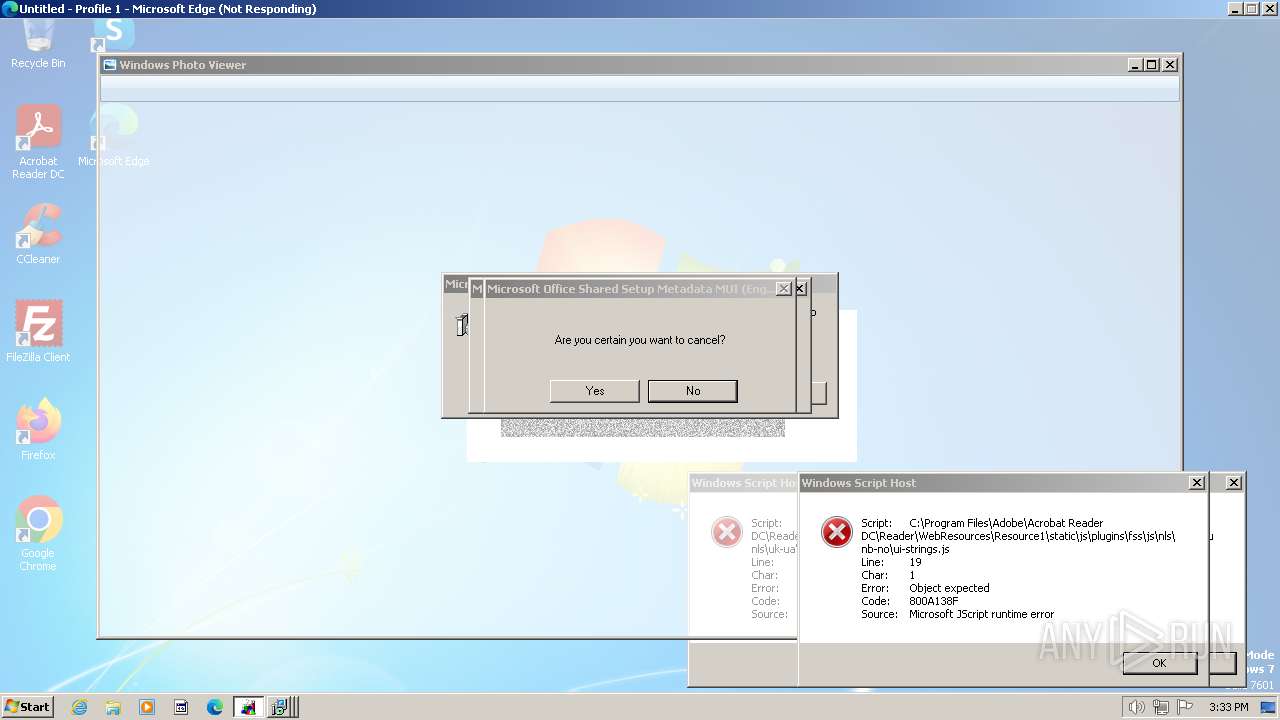Click the red error icon in the front Script Host dialog
The height and width of the screenshot is (720, 1280).
[837, 533]
